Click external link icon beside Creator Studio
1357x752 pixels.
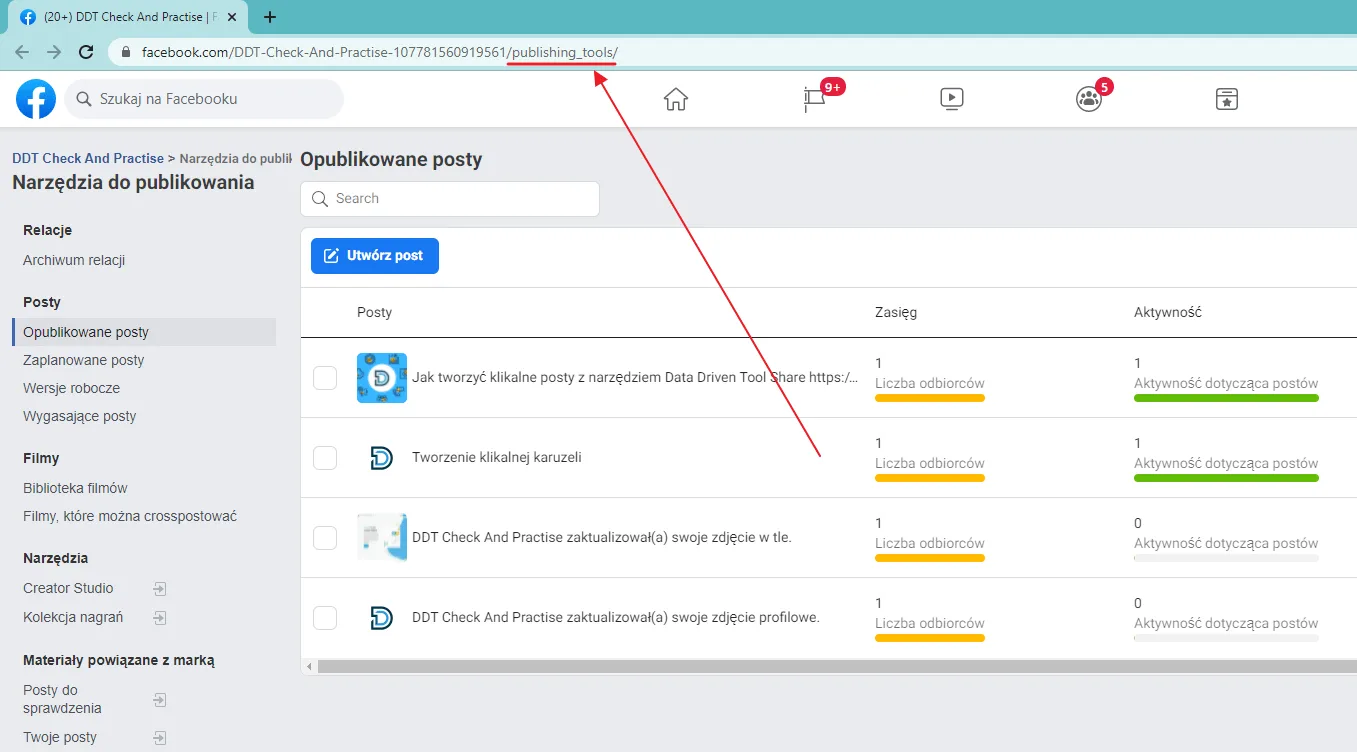160,589
